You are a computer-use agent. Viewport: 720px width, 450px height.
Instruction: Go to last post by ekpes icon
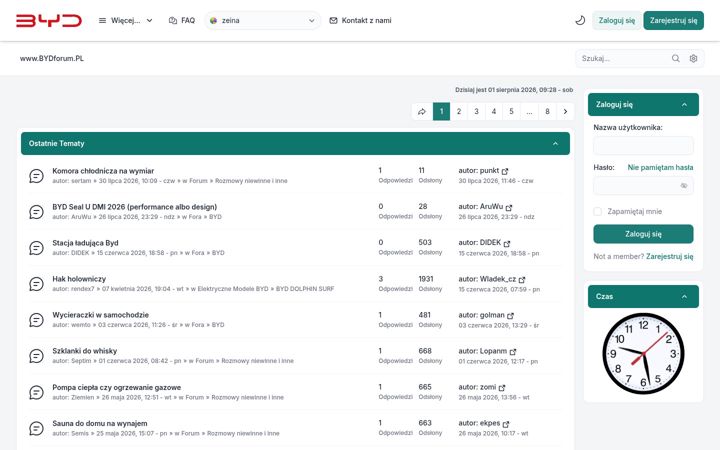(x=506, y=424)
